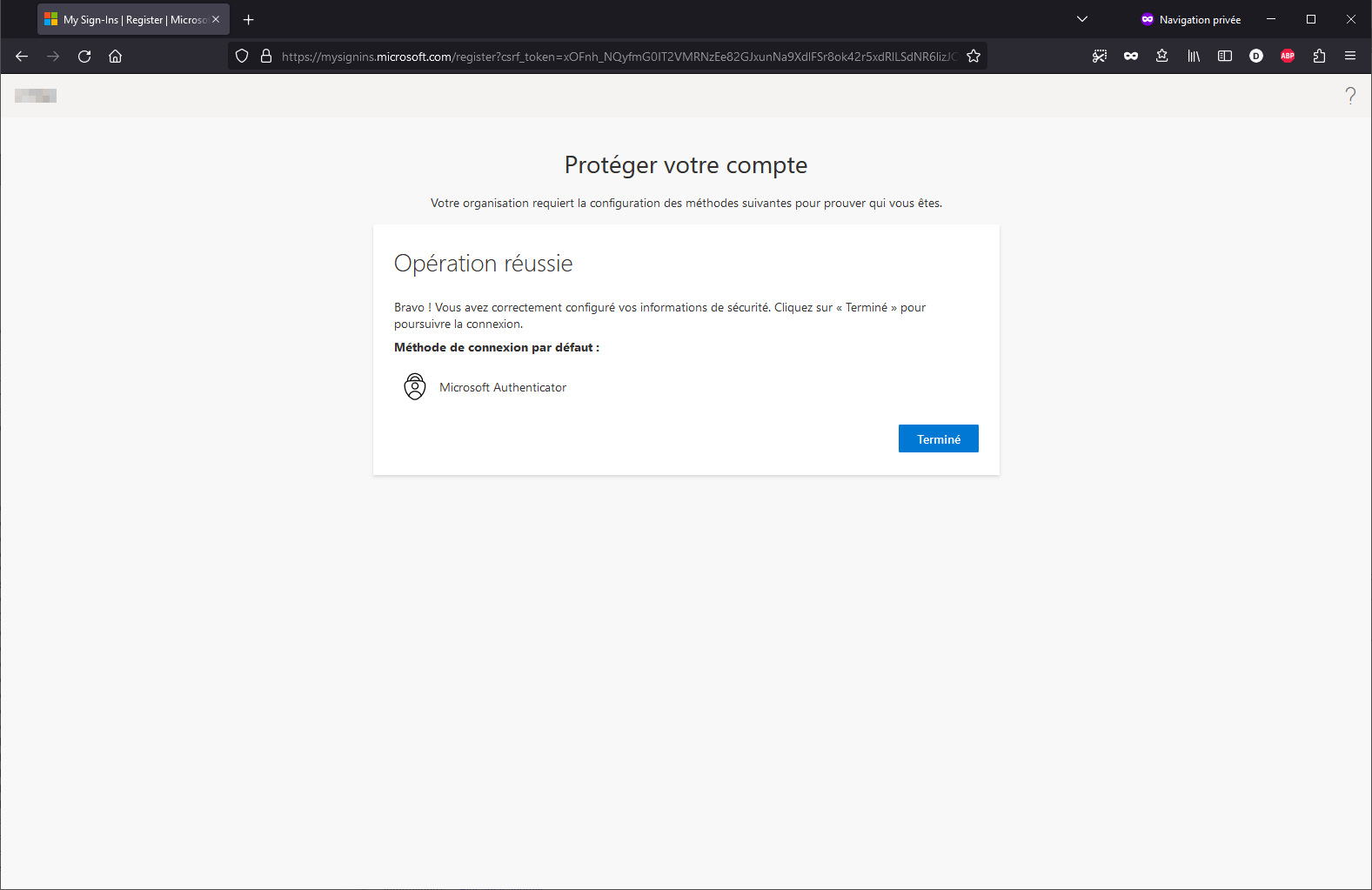Viewport: 1372px width, 890px height.
Task: Click Méthode de connexion par défaut text
Action: pyautogui.click(x=497, y=347)
